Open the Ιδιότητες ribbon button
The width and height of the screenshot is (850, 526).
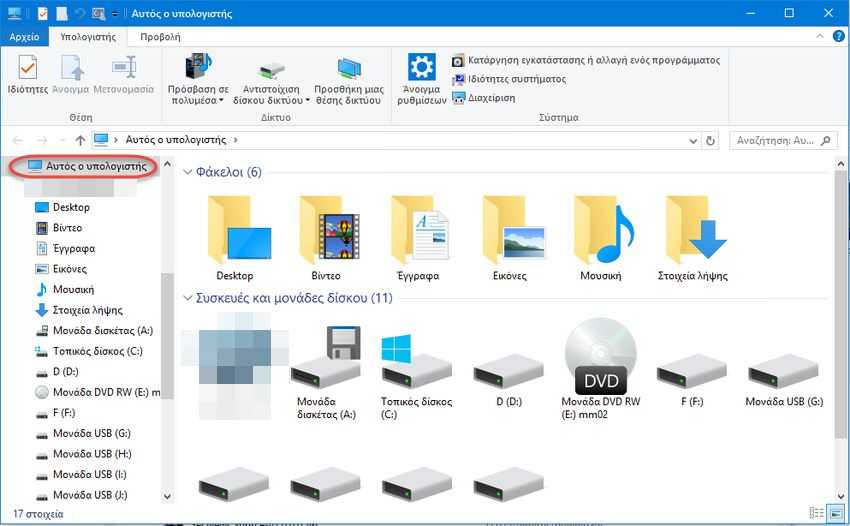(x=28, y=75)
